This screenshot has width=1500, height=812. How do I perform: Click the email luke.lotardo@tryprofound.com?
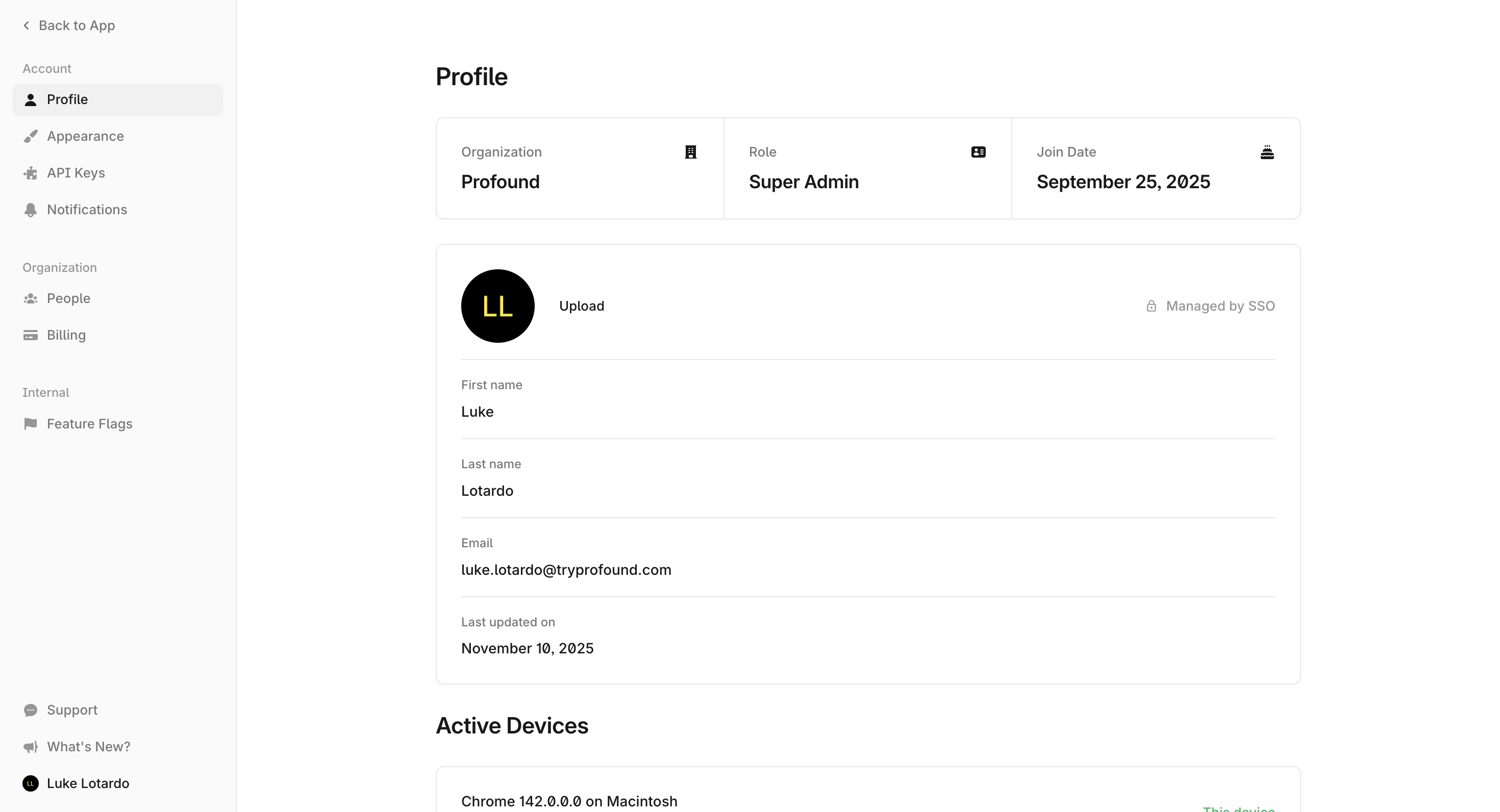point(566,570)
